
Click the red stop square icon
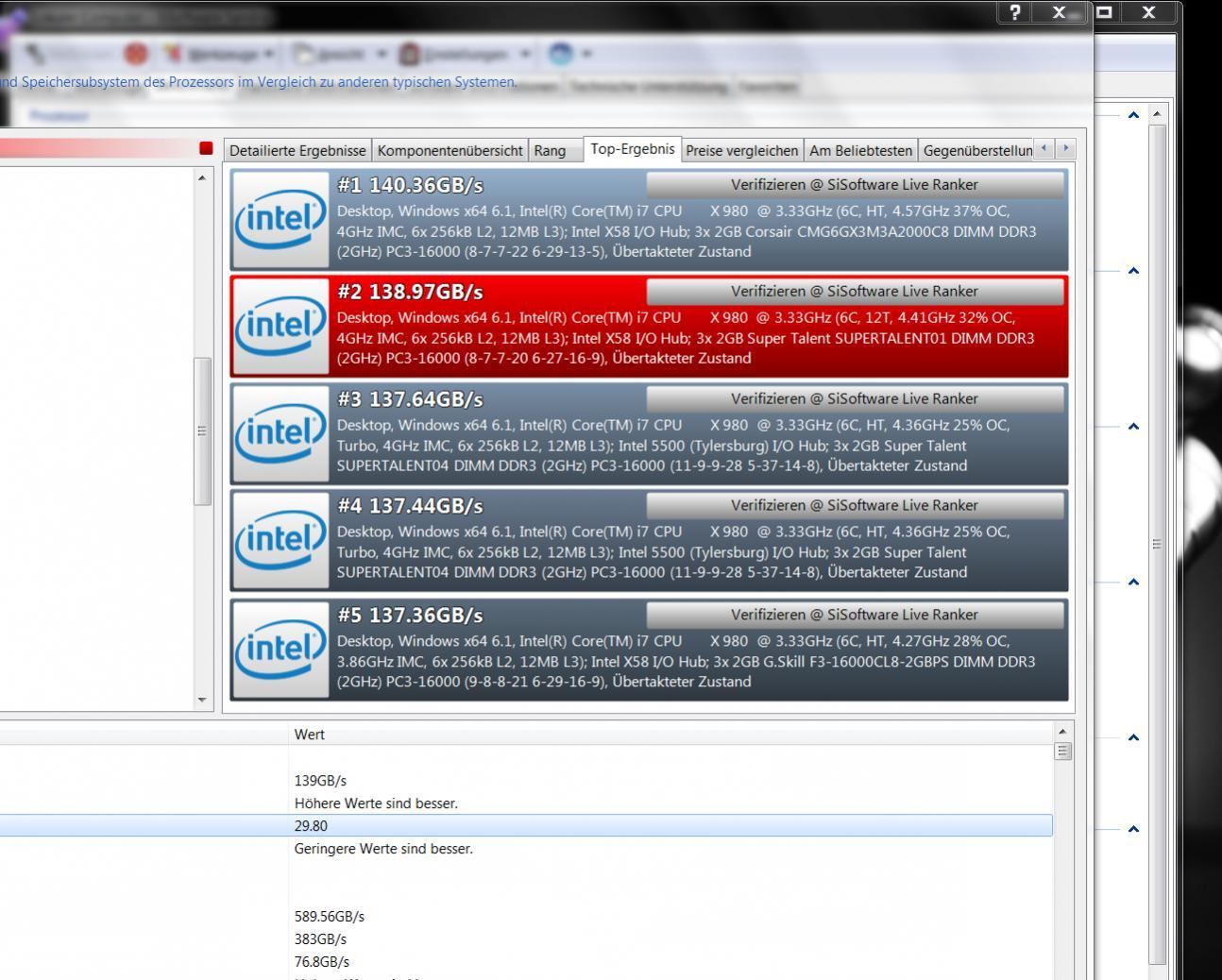pos(206,148)
